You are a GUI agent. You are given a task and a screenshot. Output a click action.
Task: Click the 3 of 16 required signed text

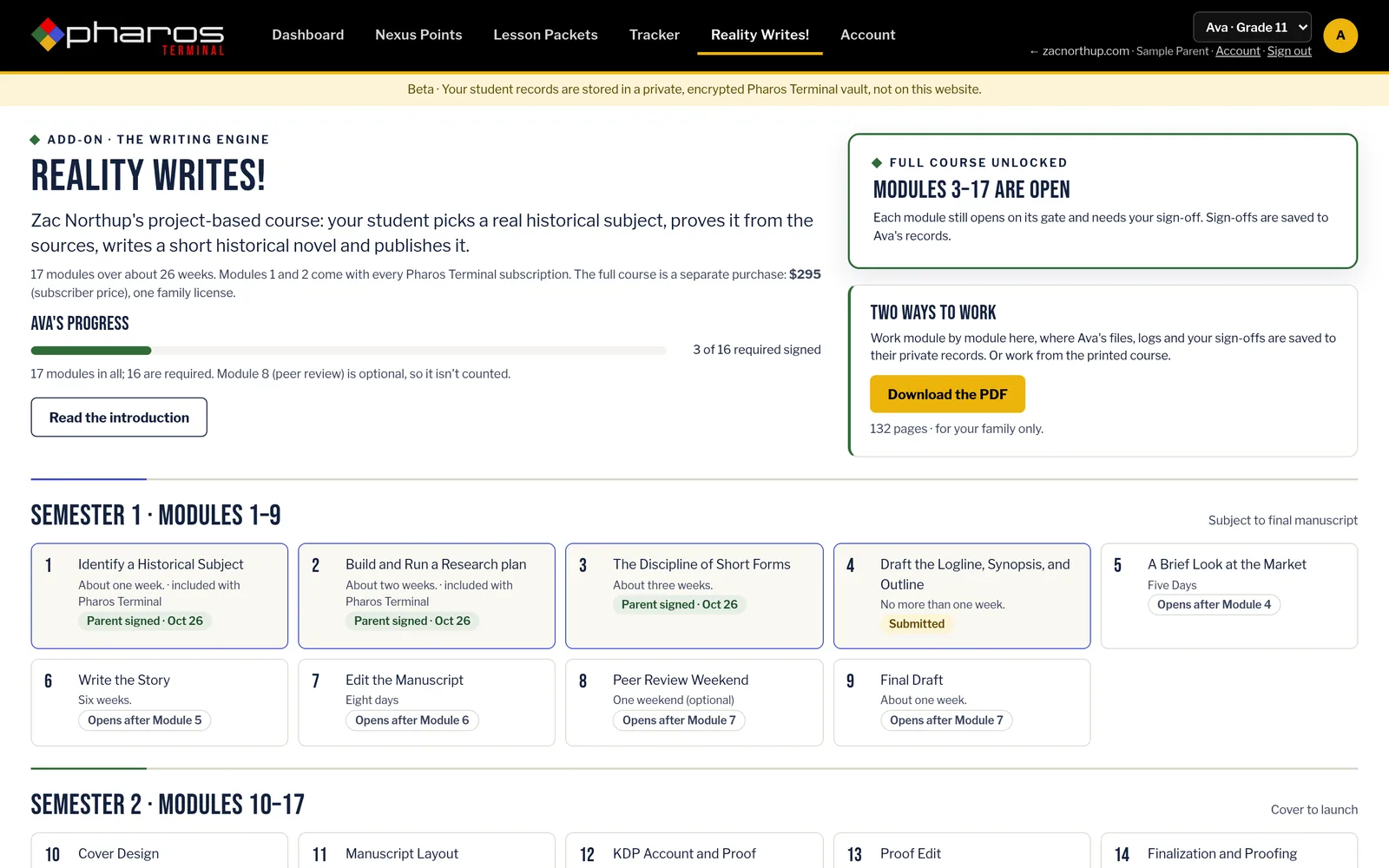[x=756, y=350]
